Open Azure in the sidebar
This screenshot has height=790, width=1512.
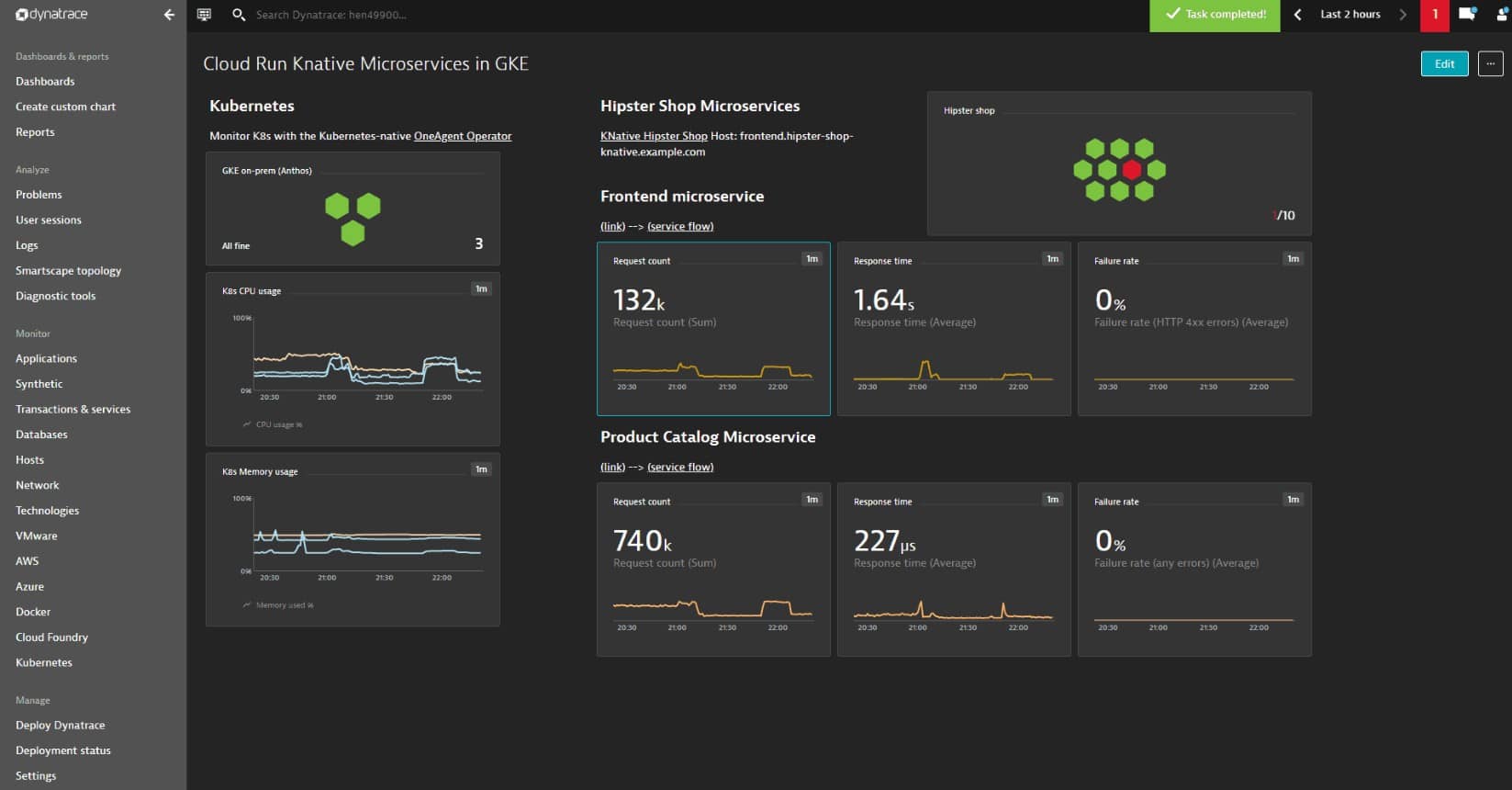29,587
